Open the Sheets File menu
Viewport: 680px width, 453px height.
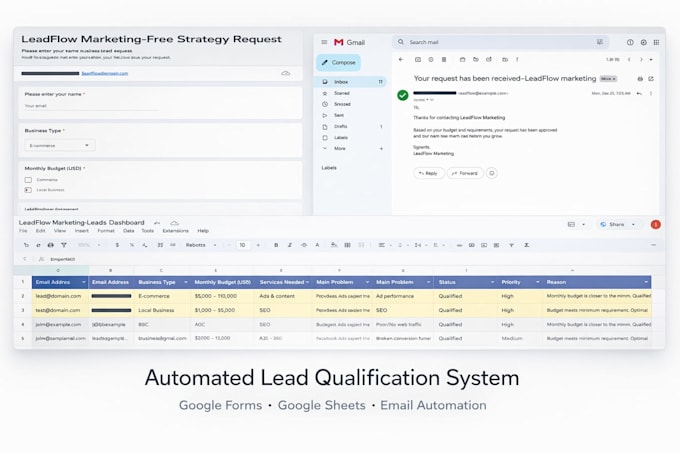coord(23,231)
